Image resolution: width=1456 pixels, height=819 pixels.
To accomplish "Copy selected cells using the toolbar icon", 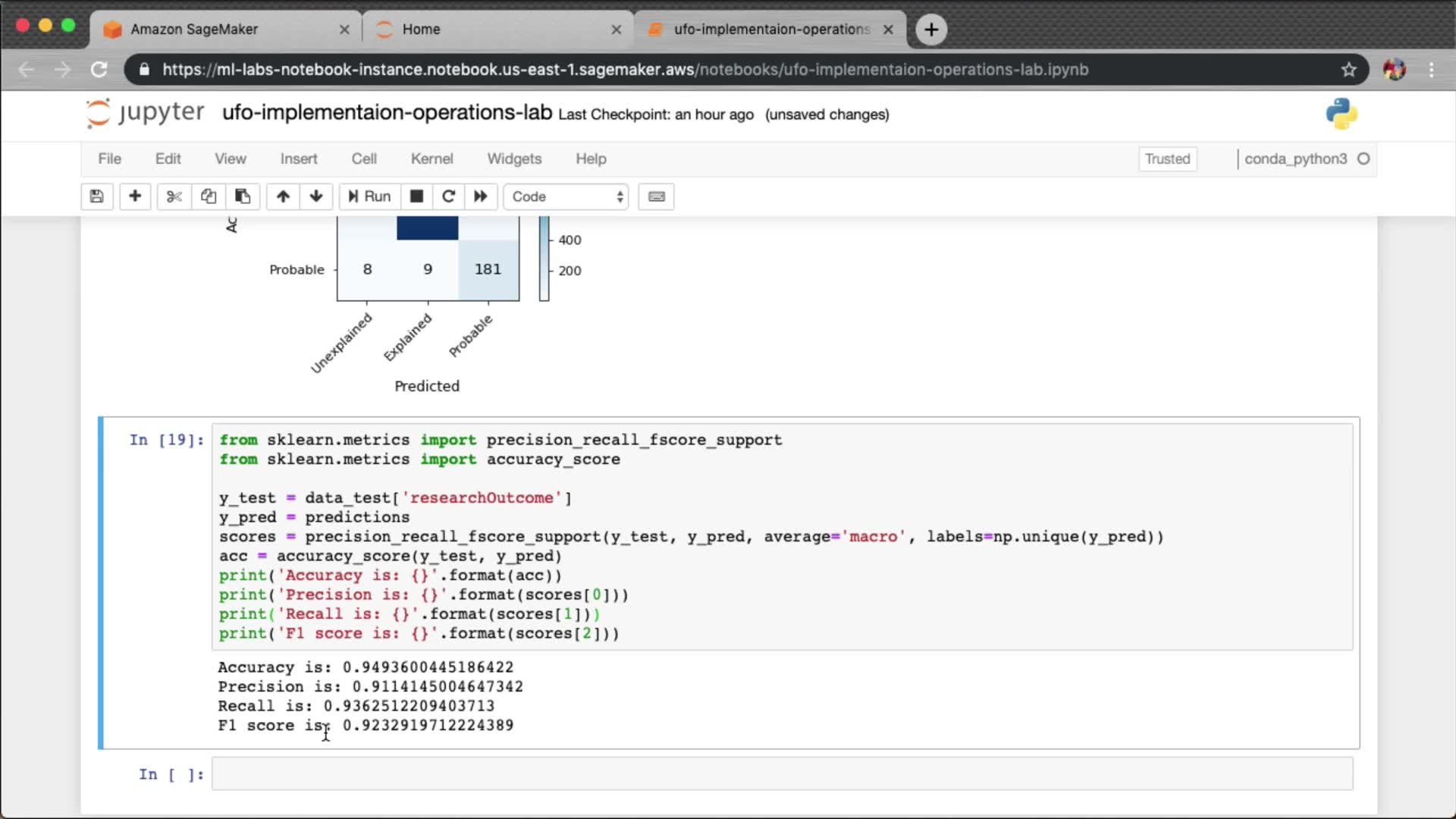I will tap(209, 196).
